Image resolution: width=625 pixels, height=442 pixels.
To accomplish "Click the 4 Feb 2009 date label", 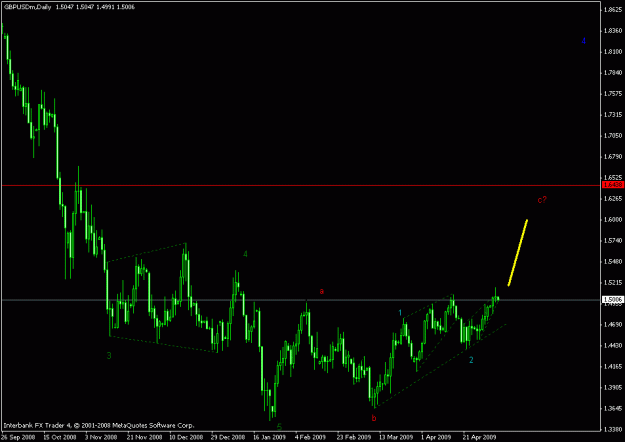I will tap(311, 437).
